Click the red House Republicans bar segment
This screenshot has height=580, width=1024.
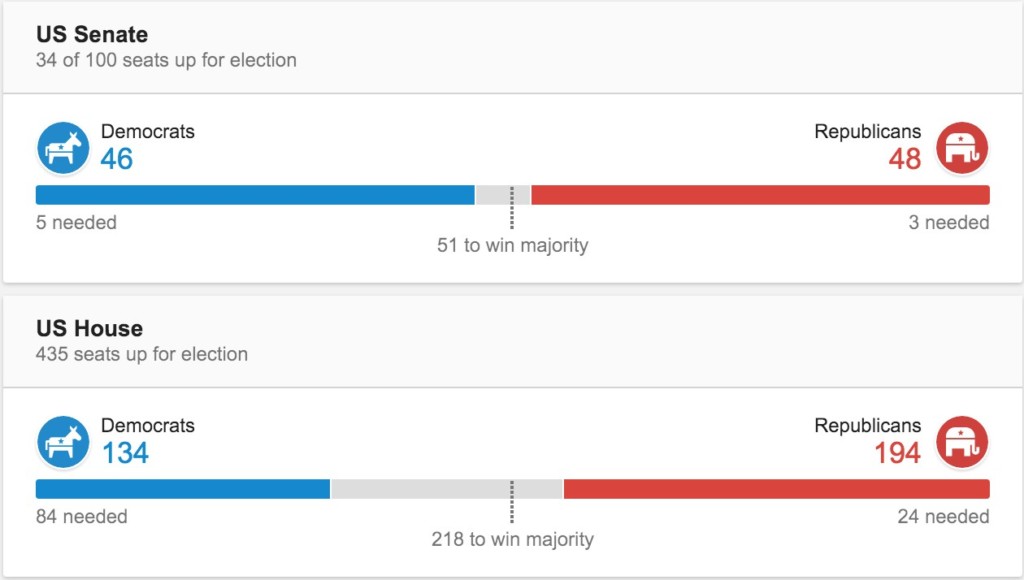[x=776, y=489]
